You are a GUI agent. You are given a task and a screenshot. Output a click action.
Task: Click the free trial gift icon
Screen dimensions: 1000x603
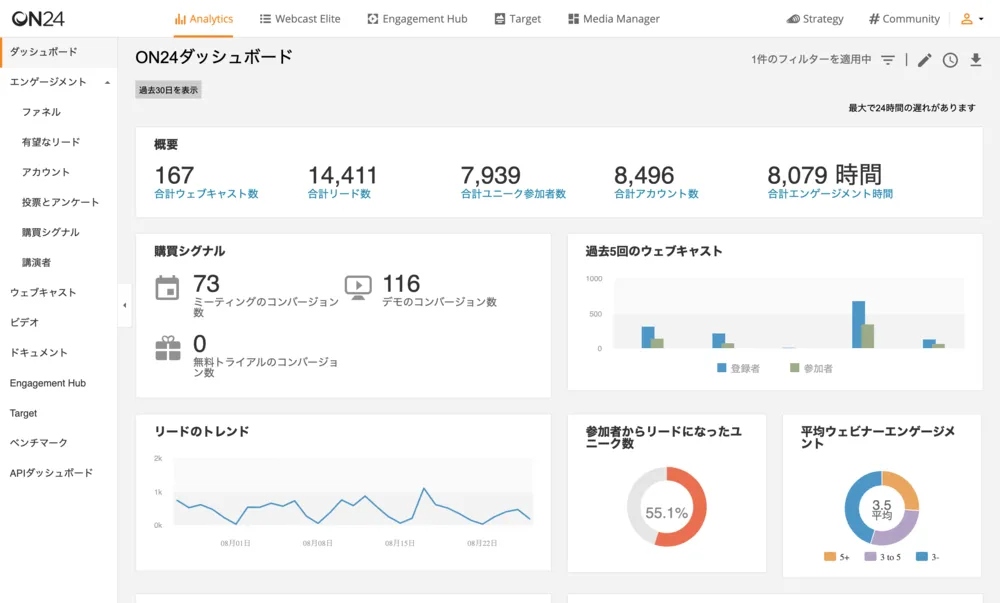tap(168, 348)
